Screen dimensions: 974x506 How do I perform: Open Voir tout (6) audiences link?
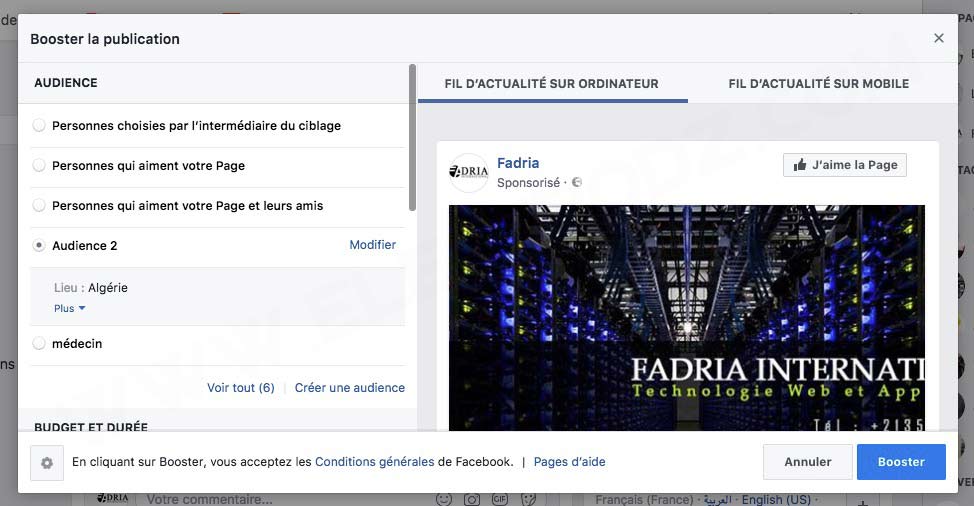(240, 387)
